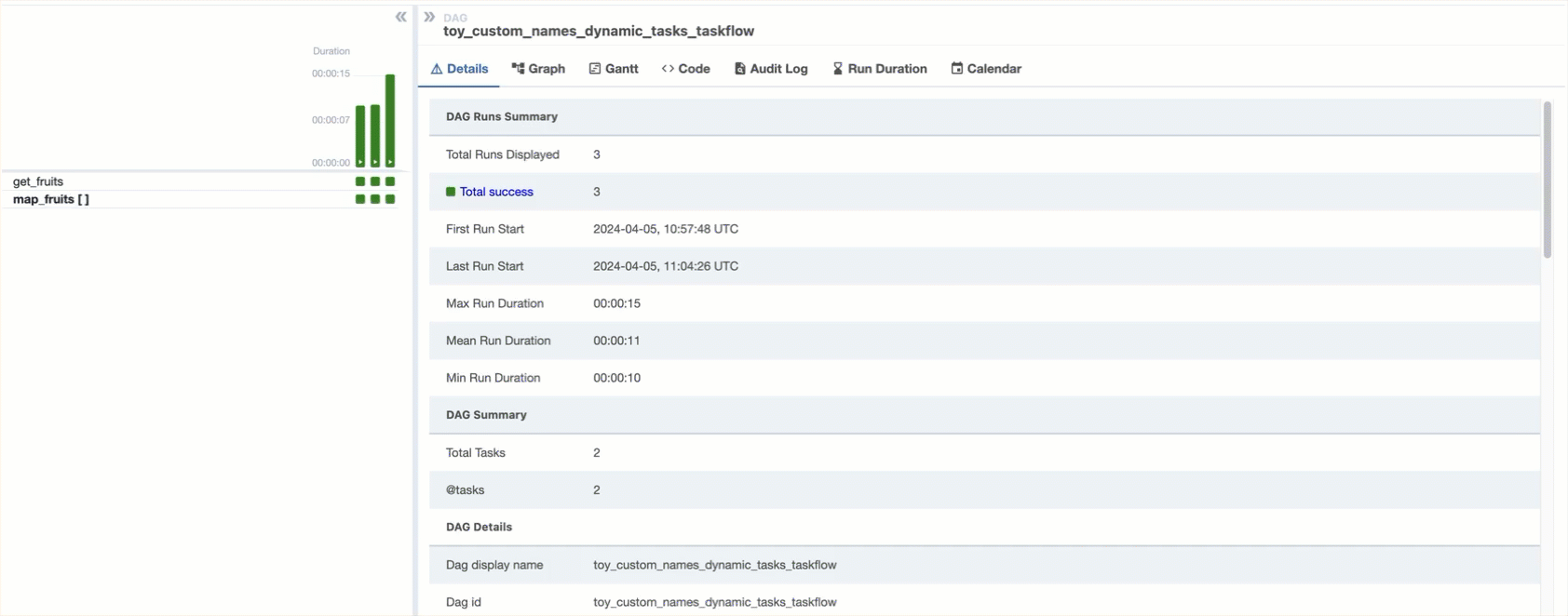Select the get_fruits task row
1568x616 pixels.
38,181
